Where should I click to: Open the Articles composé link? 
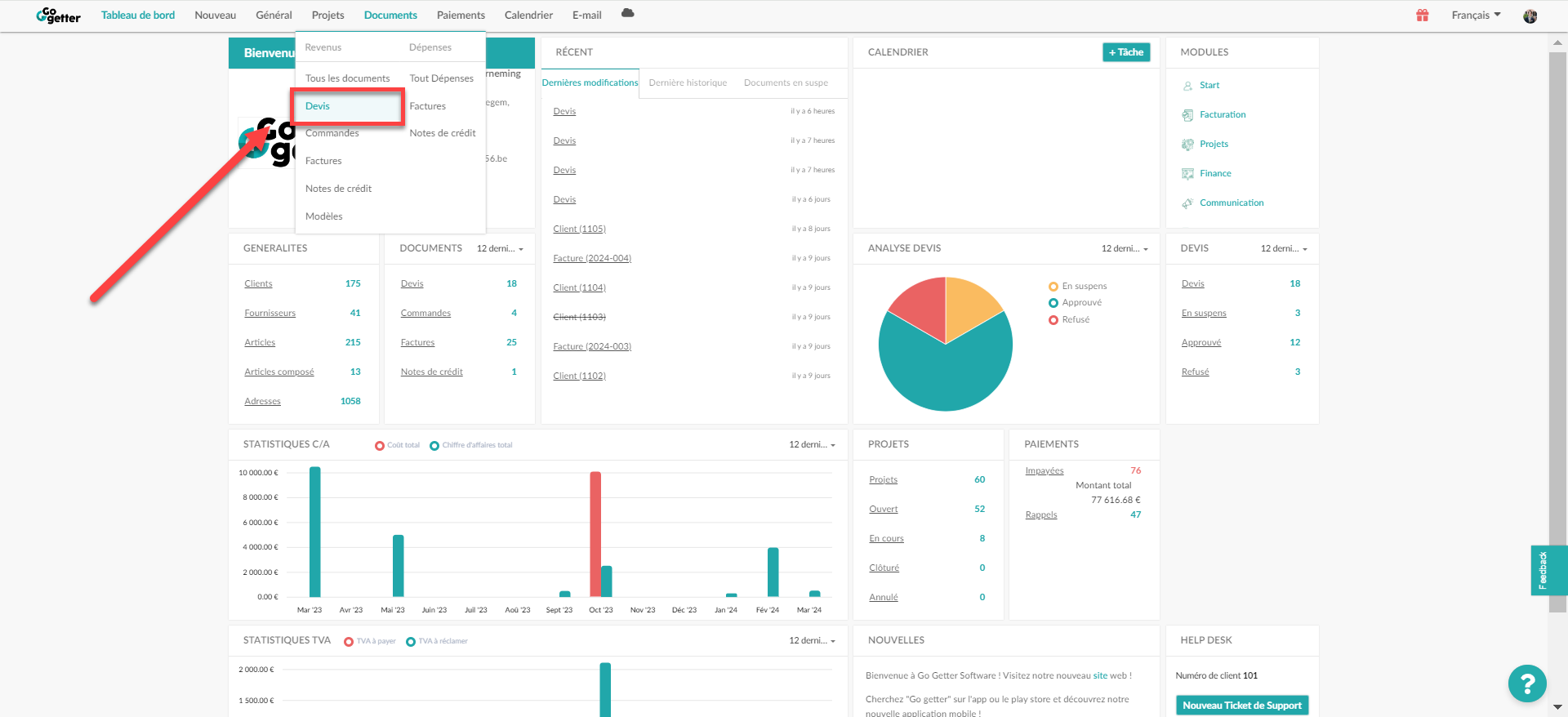(x=278, y=372)
